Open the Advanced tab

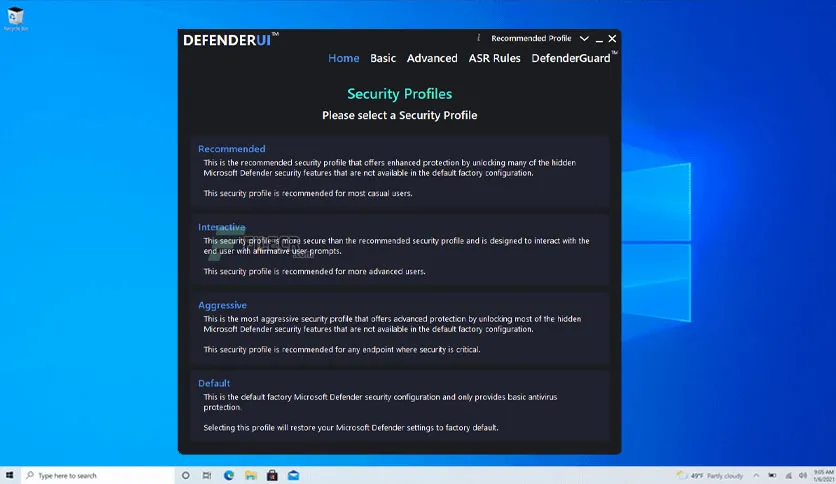(432, 58)
